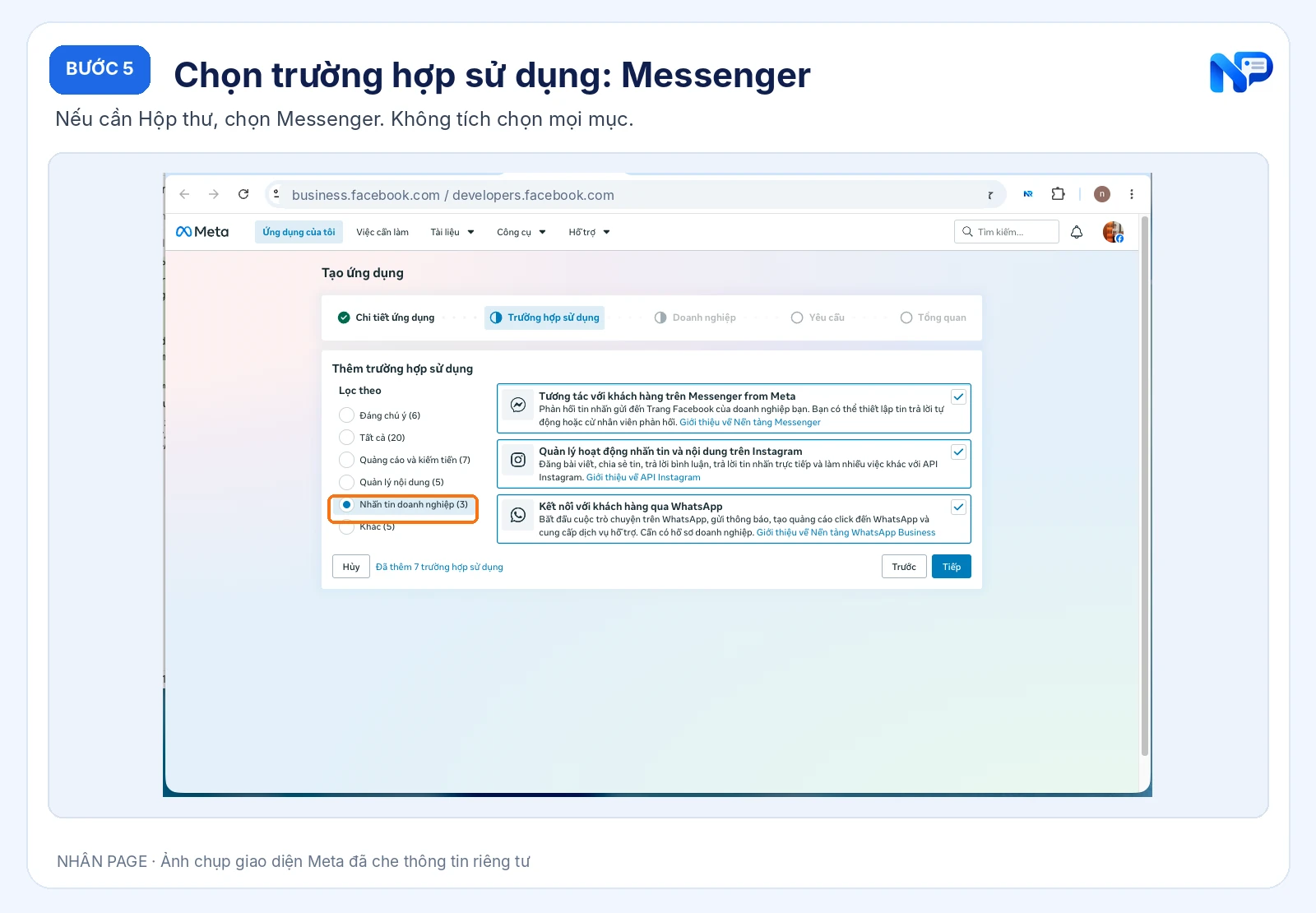Click the Thêm trường hợp sử dụng heading

click(402, 368)
